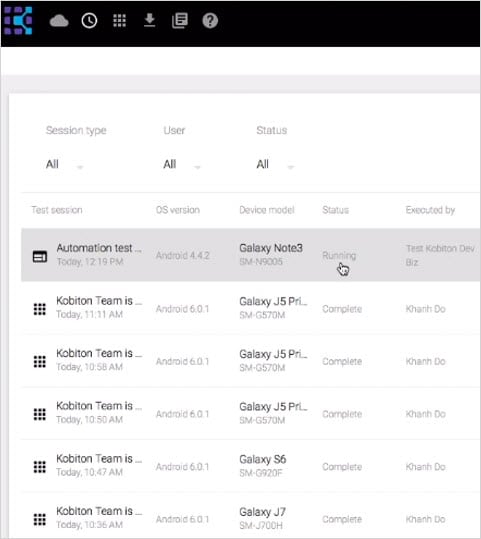481x539 pixels.
Task: Click the Galaxy Note3 device model
Action: pos(271,248)
